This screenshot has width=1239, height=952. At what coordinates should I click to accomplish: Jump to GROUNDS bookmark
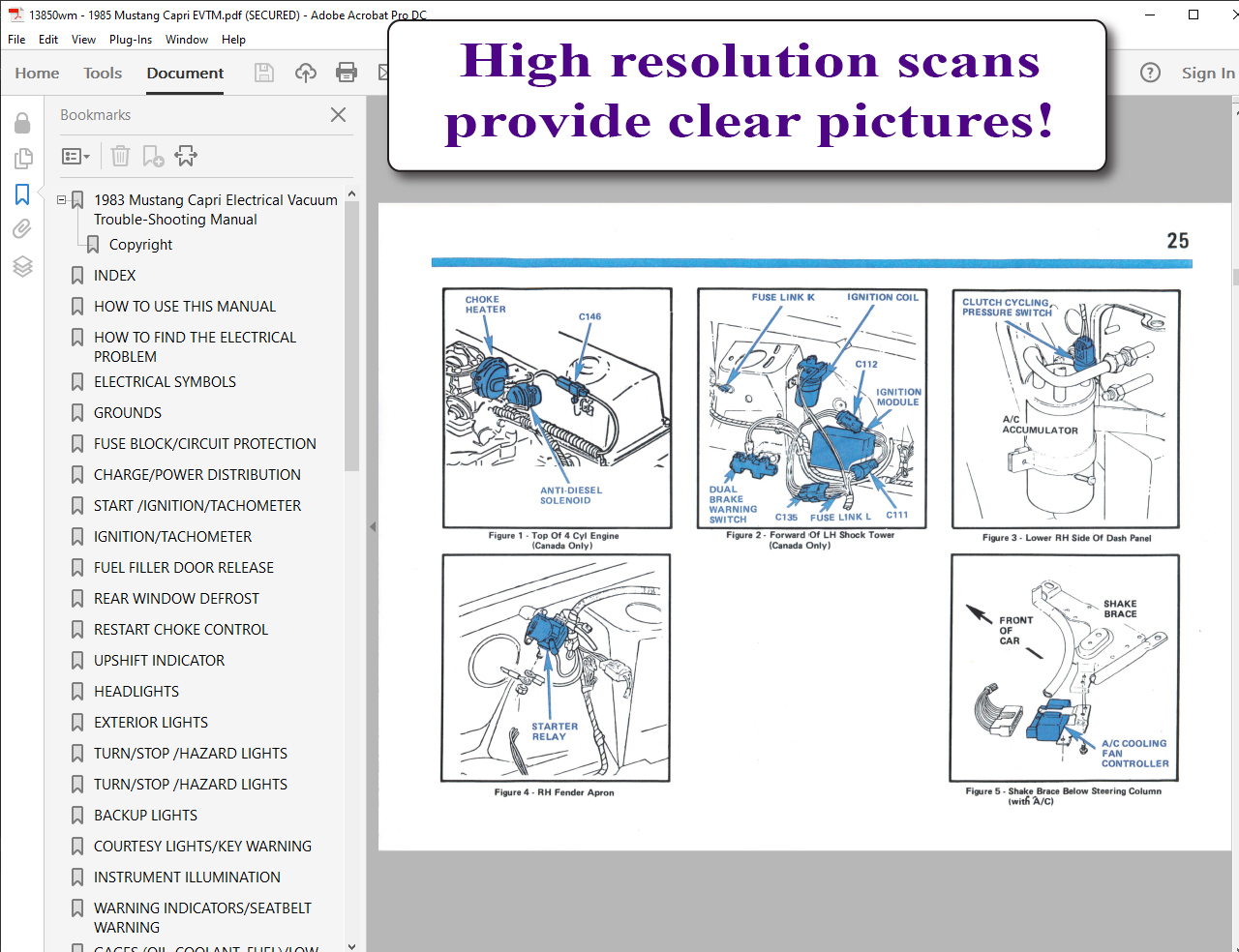128,413
